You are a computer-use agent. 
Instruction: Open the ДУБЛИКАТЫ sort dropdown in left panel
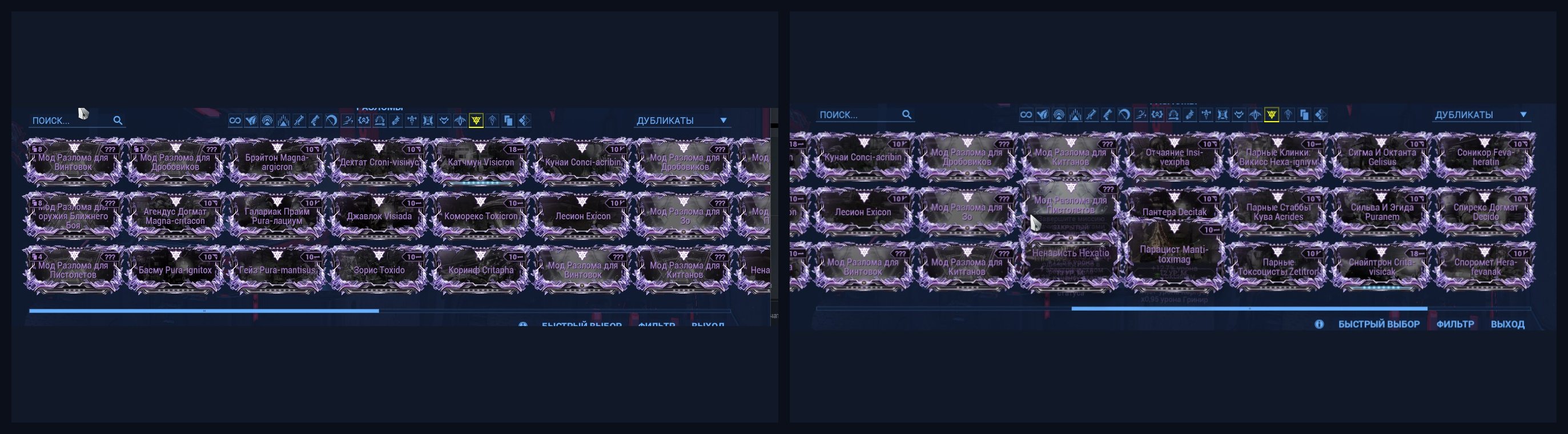pyautogui.click(x=682, y=120)
